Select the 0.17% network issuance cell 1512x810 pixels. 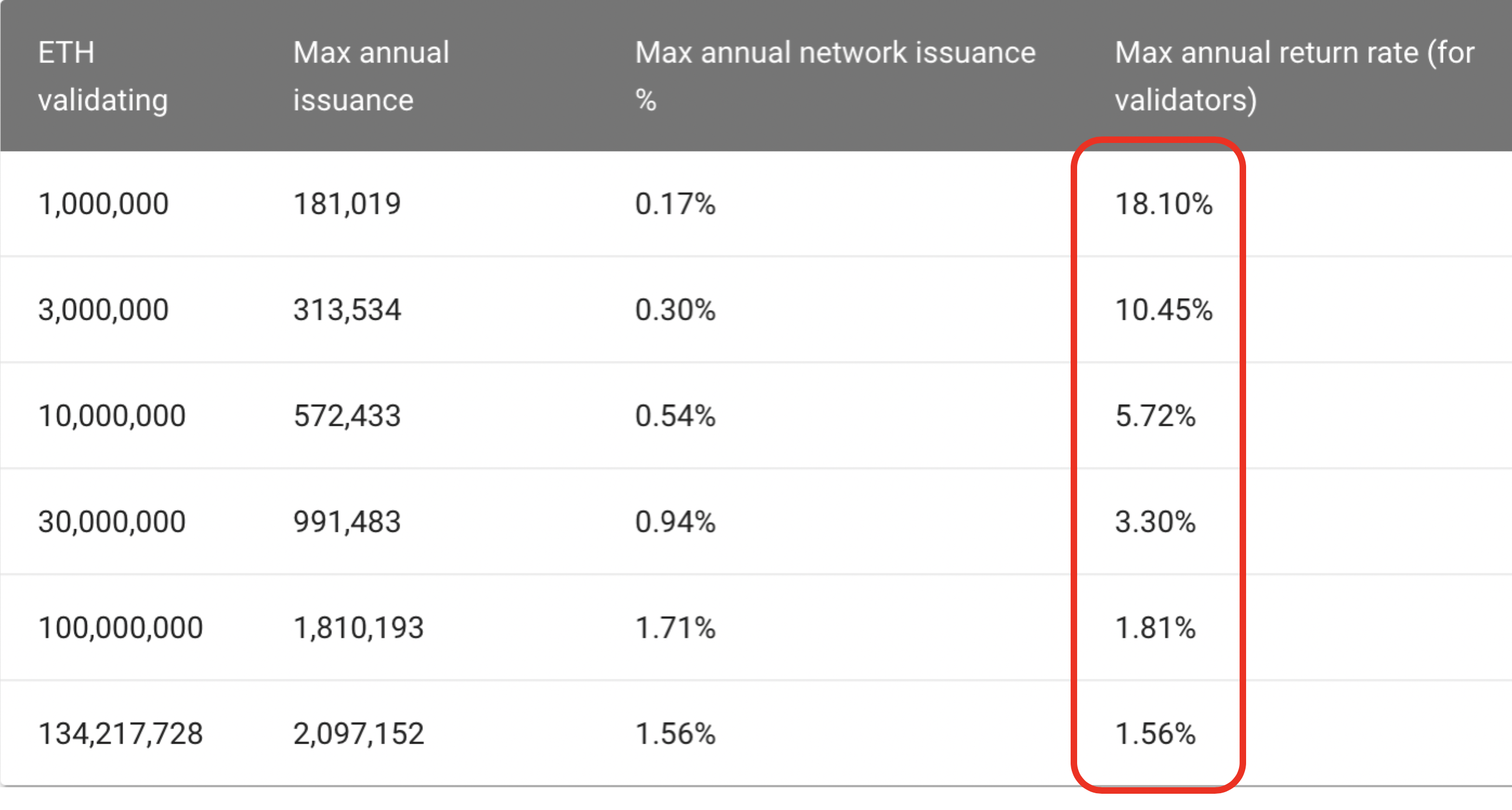point(675,204)
